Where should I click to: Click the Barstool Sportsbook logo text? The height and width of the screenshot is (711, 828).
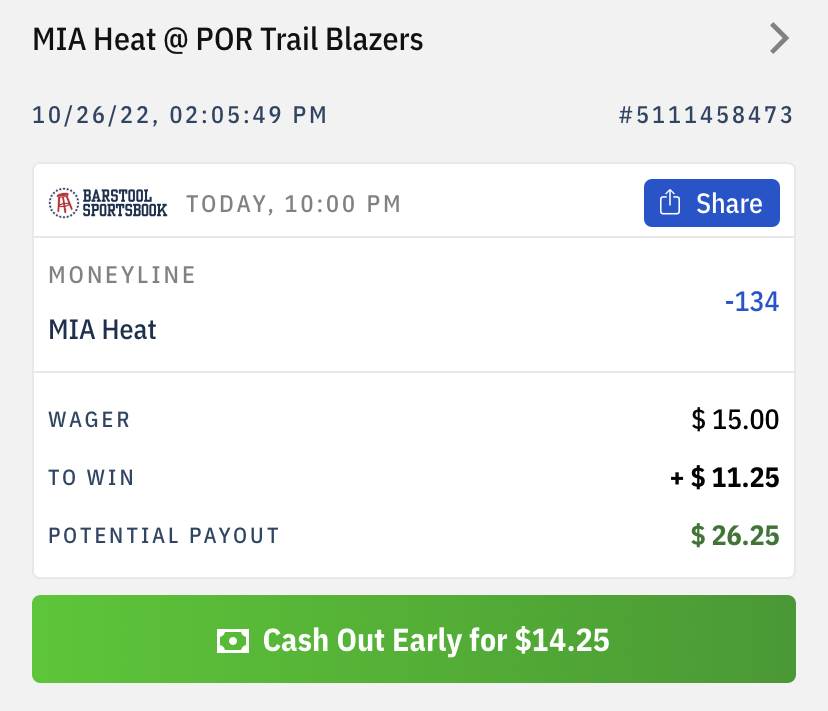pyautogui.click(x=124, y=203)
